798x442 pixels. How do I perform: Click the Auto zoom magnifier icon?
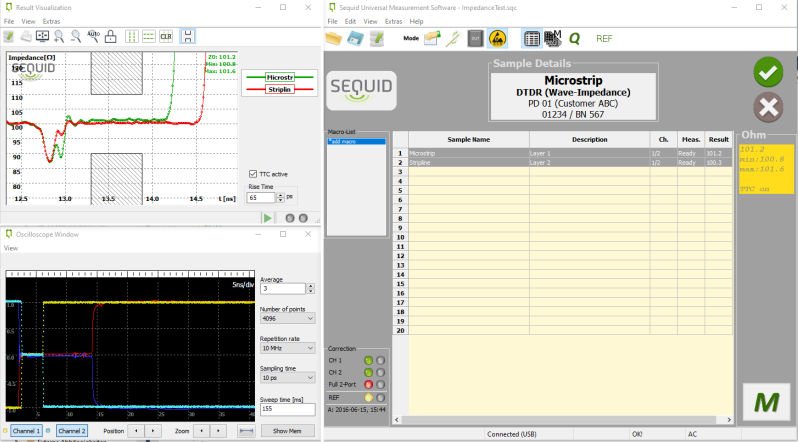tap(92, 37)
